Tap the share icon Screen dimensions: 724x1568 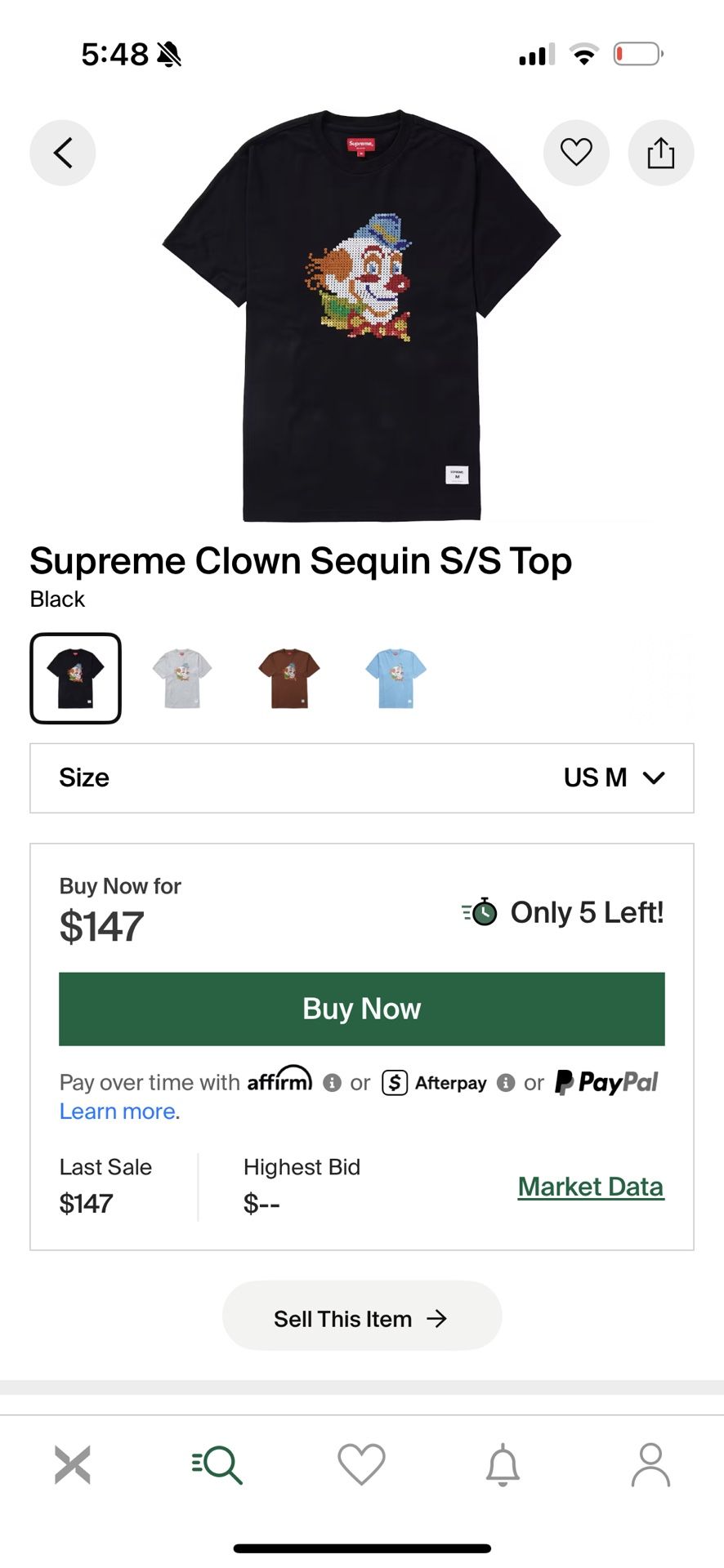pyautogui.click(x=660, y=153)
